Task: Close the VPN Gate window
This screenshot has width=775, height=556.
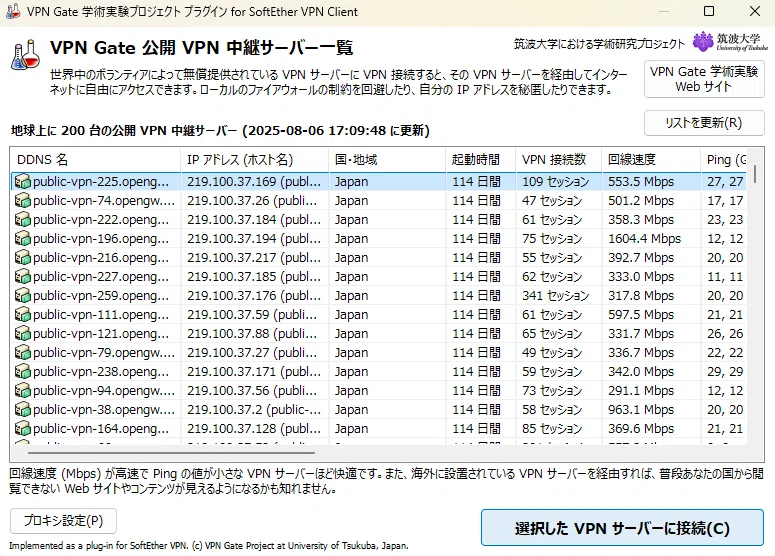Action: [x=755, y=11]
